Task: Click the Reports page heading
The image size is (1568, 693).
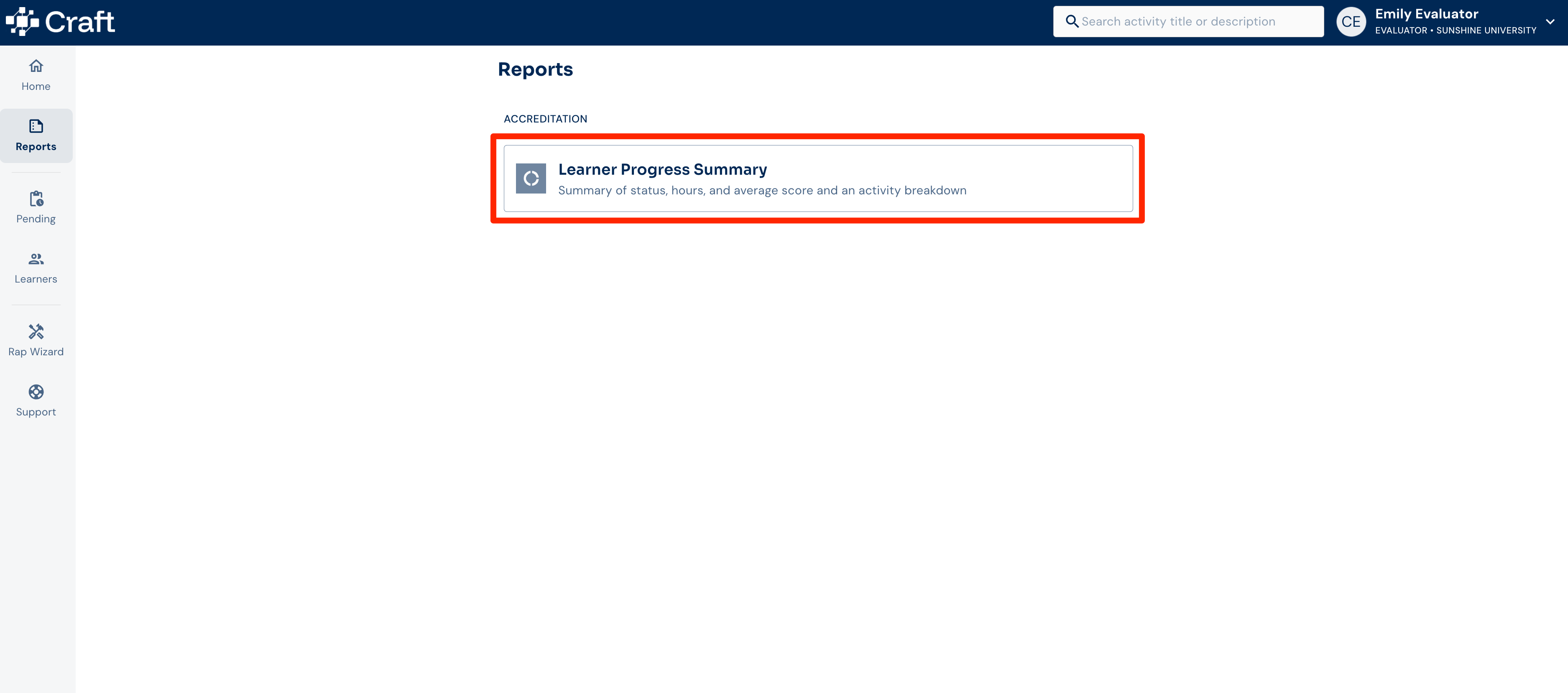Action: pyautogui.click(x=535, y=69)
